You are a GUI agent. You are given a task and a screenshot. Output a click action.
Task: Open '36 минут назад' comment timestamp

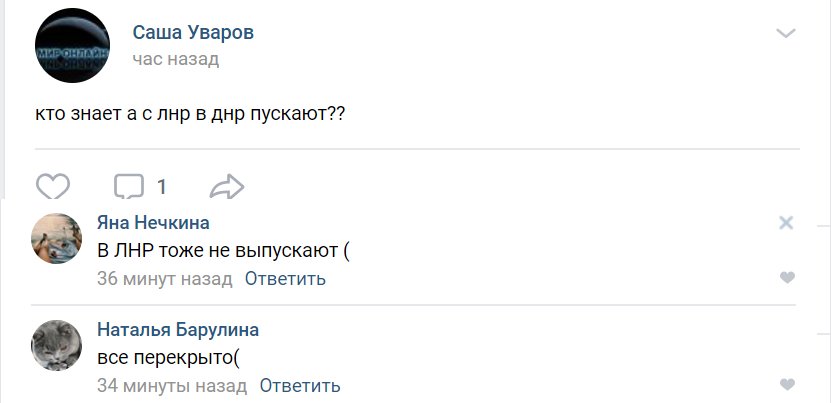click(165, 278)
